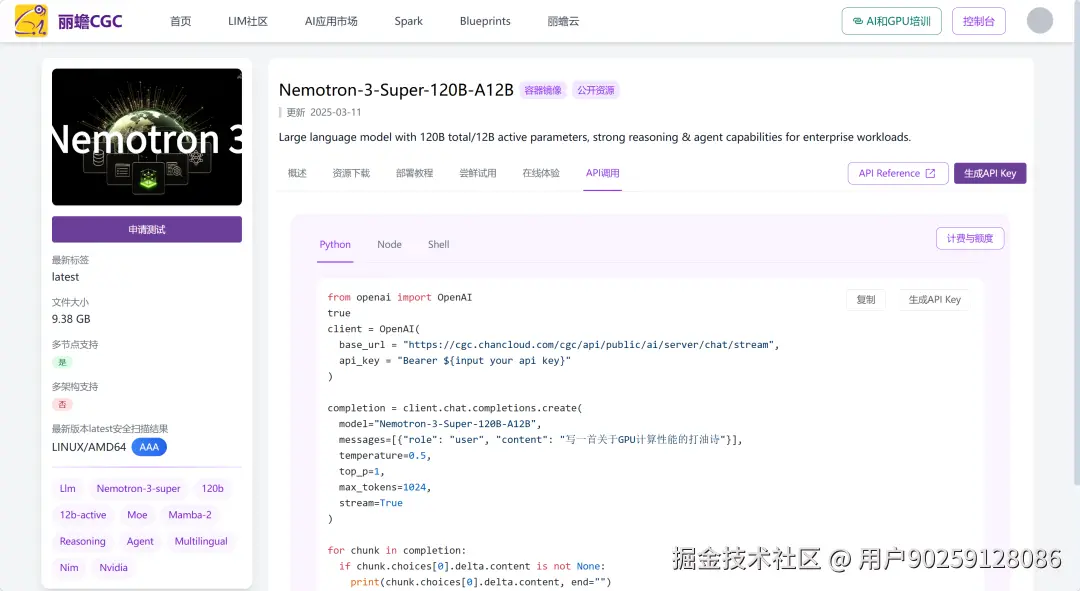1080x591 pixels.
Task: Select the Python code tab
Action: tap(335, 245)
